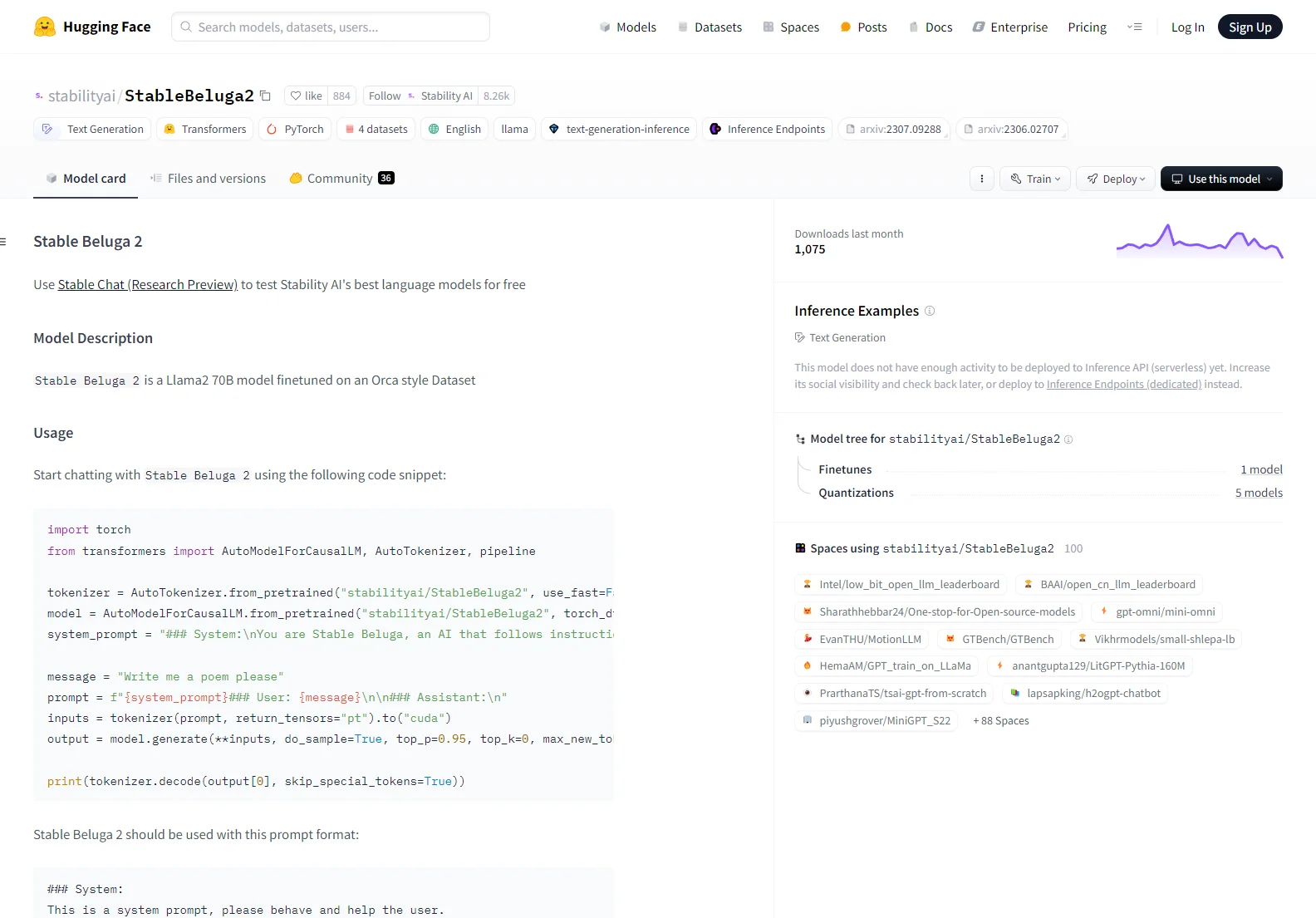The height and width of the screenshot is (918, 1316).
Task: Click the Stable Beluga 2 heading
Action: 87,241
